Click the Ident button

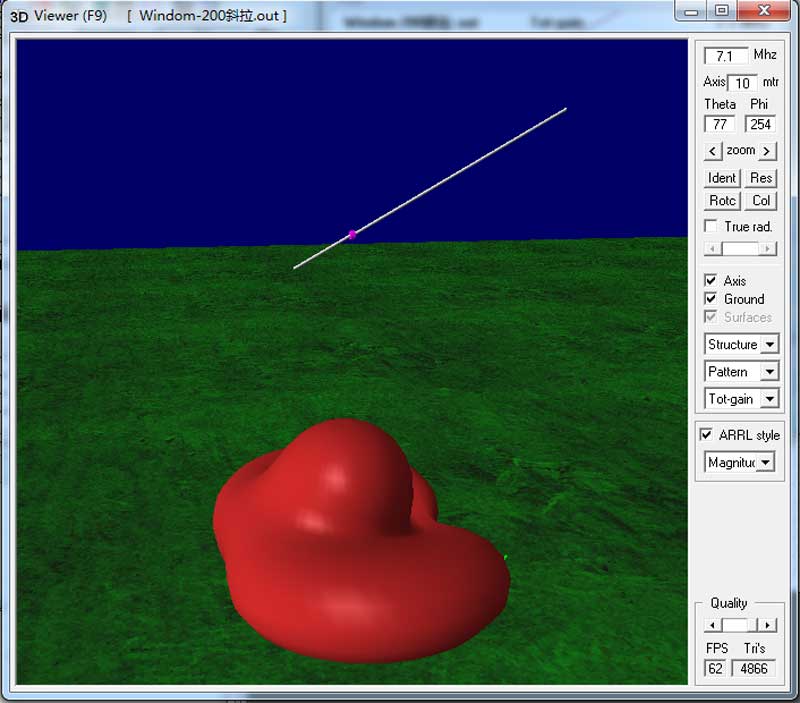tap(721, 178)
